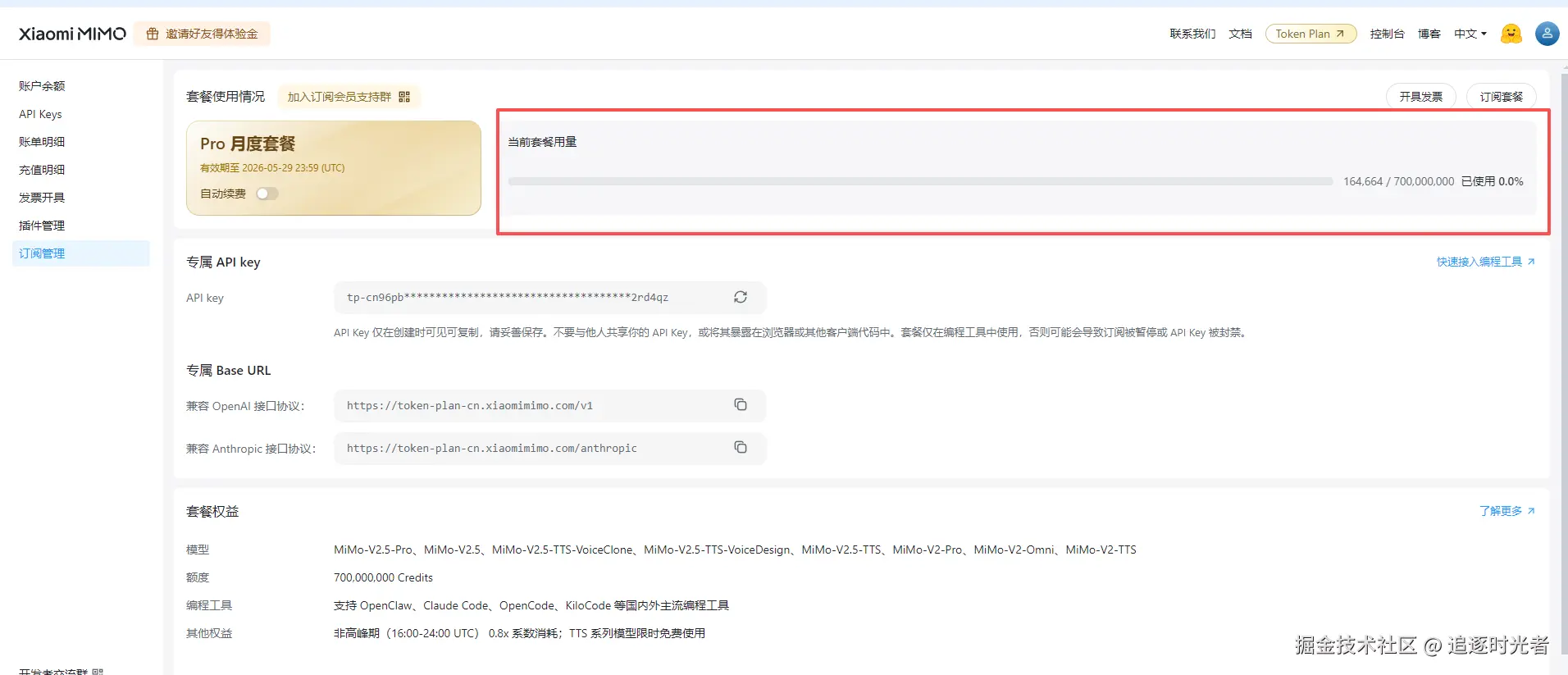The image size is (1568, 675).
Task: Go to API Keys in sidebar
Action: 40,114
